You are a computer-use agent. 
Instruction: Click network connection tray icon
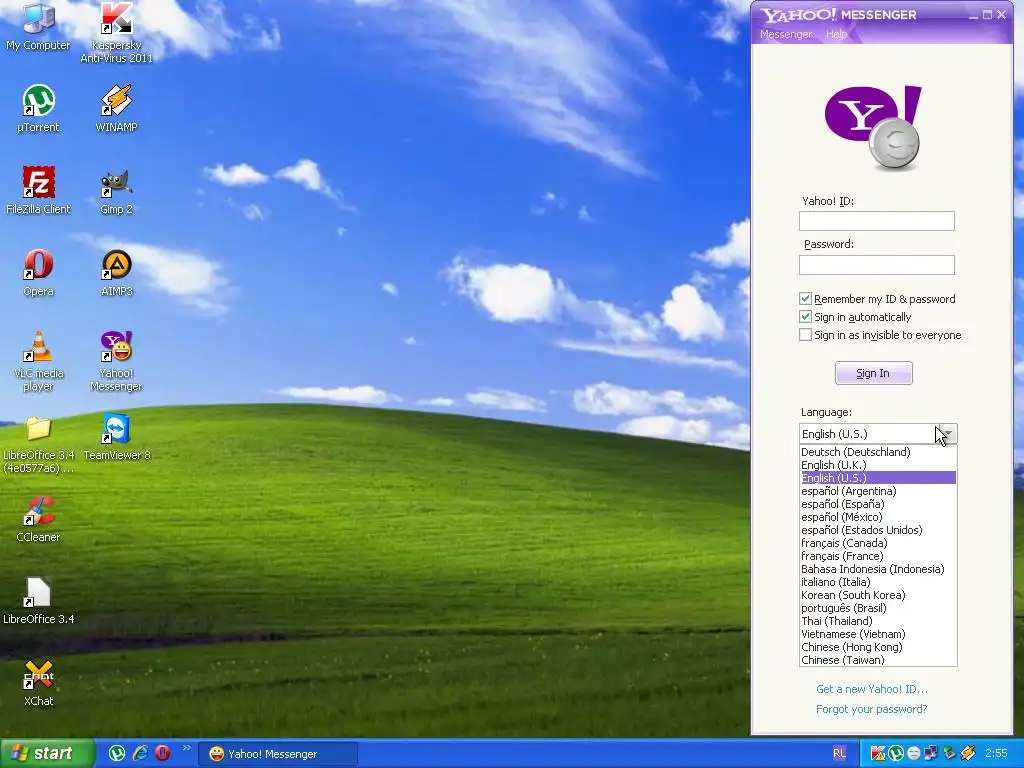(x=931, y=754)
